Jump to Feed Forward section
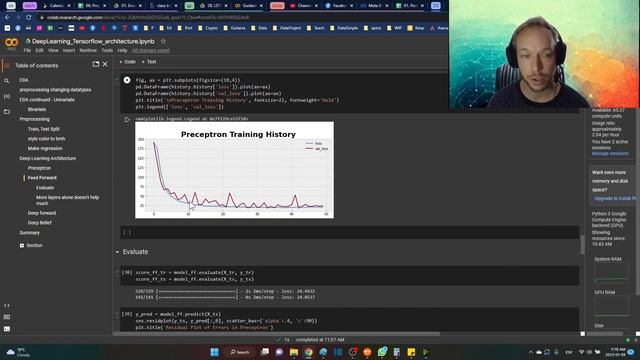Screen dimensions: 640x360 [x=42, y=178]
